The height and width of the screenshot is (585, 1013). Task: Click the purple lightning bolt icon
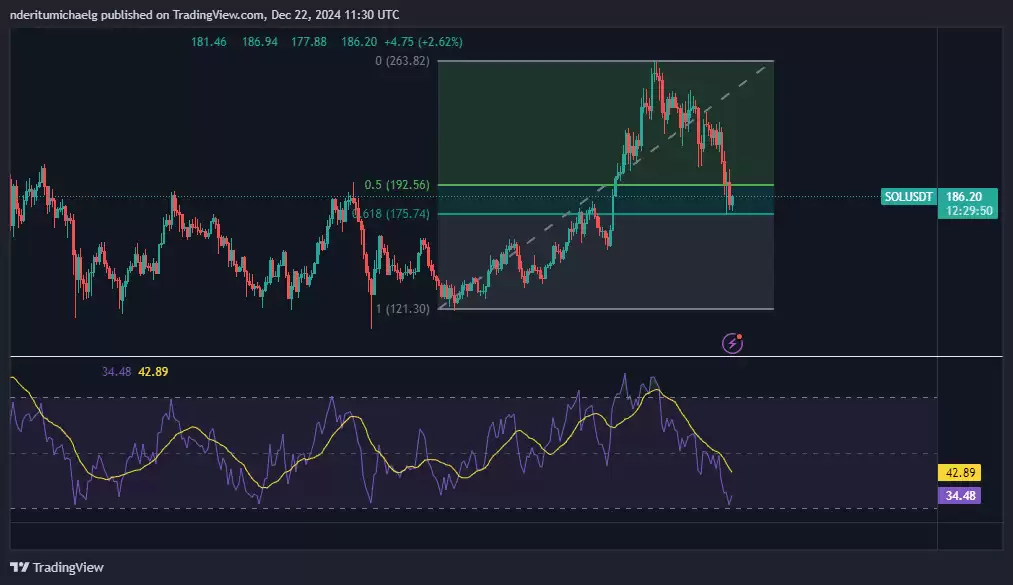click(x=732, y=343)
